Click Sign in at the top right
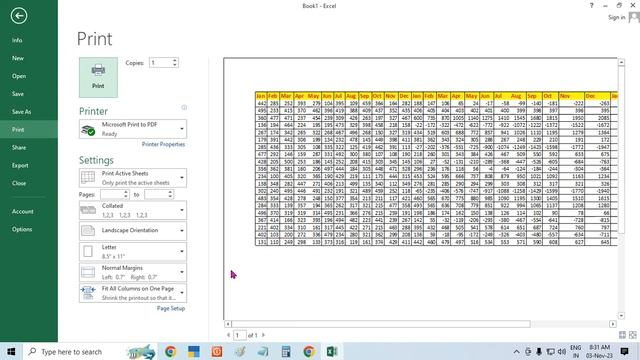This screenshot has width=640, height=360. pyautogui.click(x=616, y=18)
